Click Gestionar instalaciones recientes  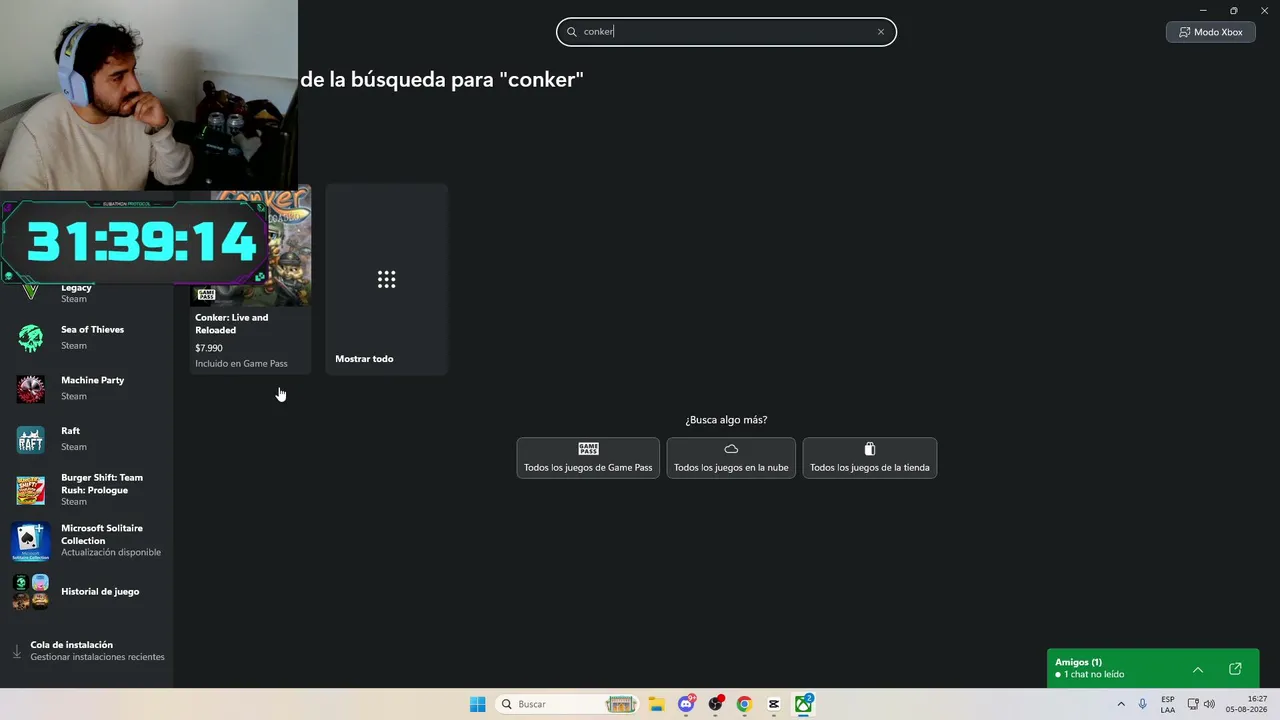click(98, 657)
